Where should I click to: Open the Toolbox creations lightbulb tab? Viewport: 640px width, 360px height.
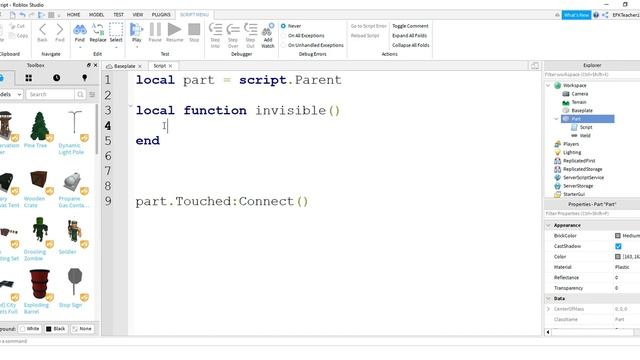84,78
